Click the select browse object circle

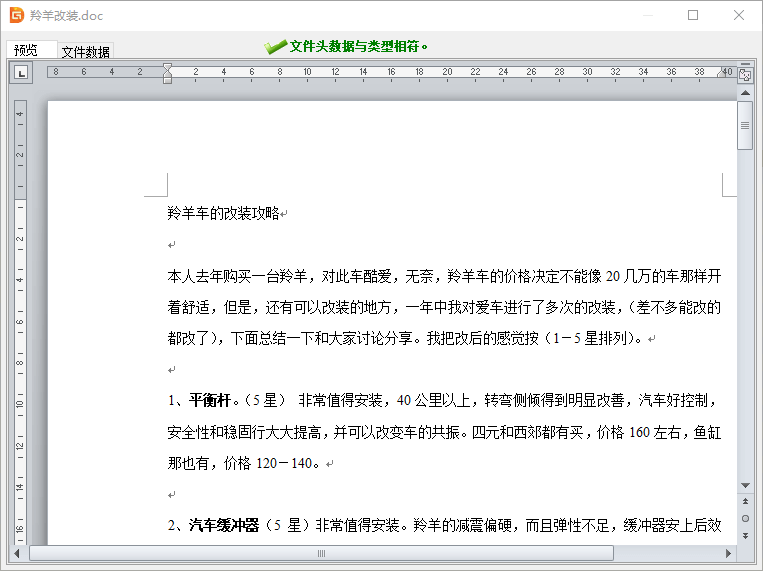coord(745,518)
